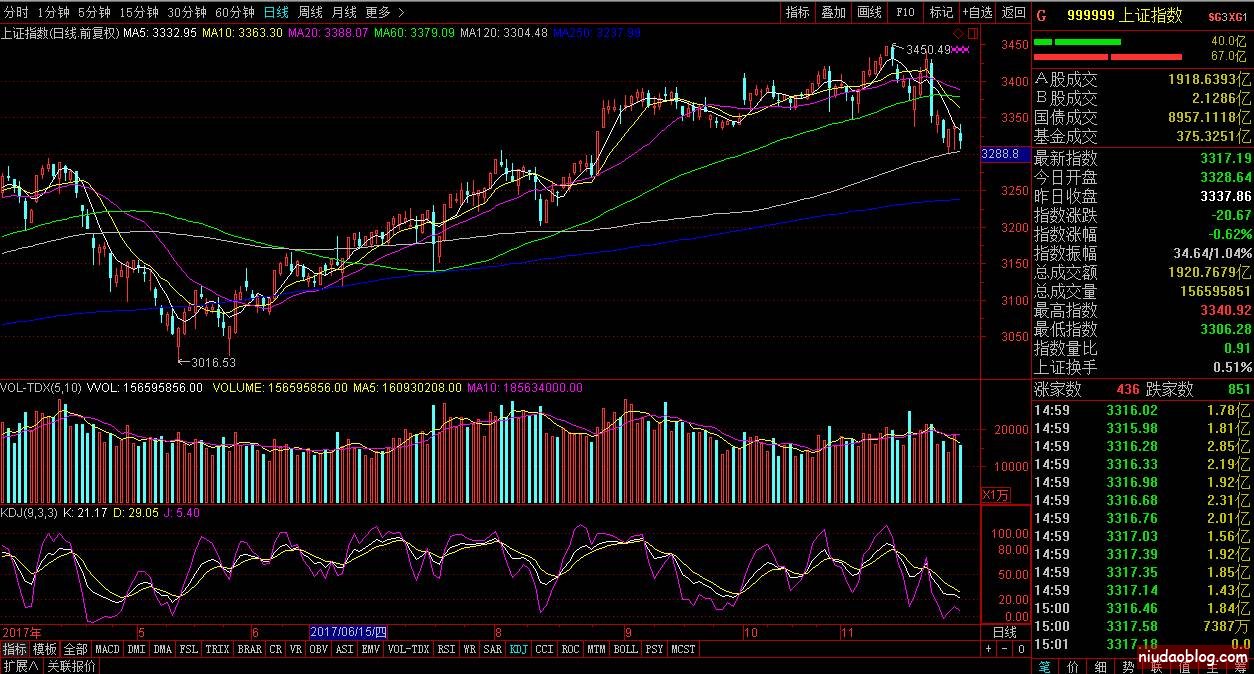Click the G icon beside stock code 999999
This screenshot has width=1254, height=674.
1041,15
